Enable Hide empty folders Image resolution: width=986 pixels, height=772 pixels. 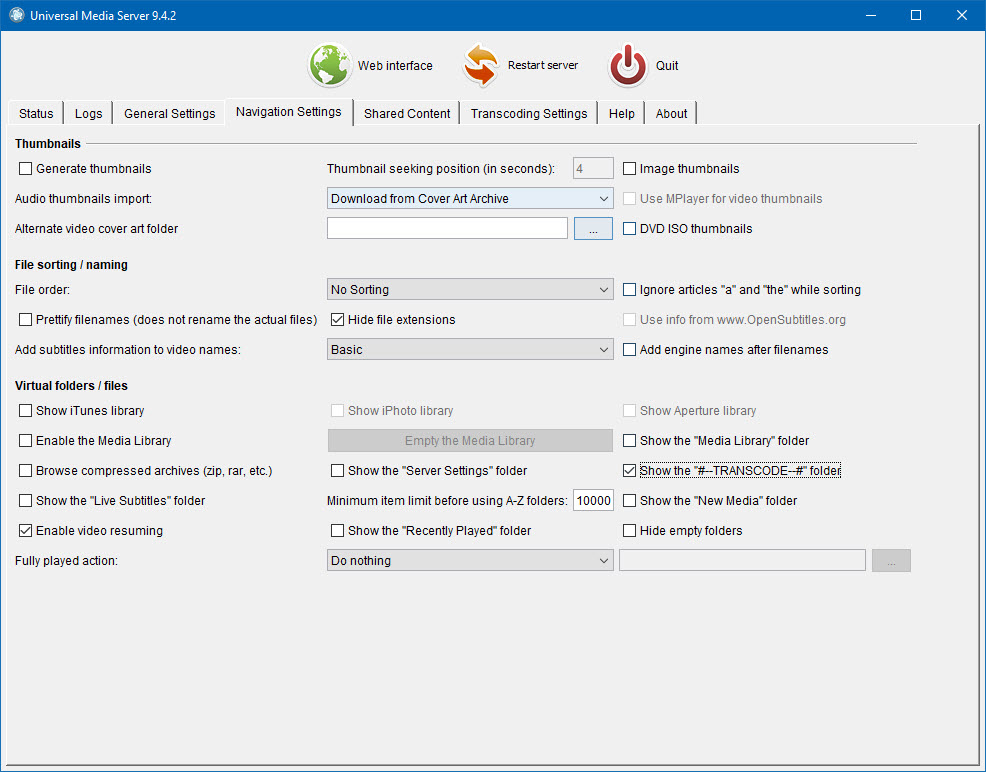point(629,531)
